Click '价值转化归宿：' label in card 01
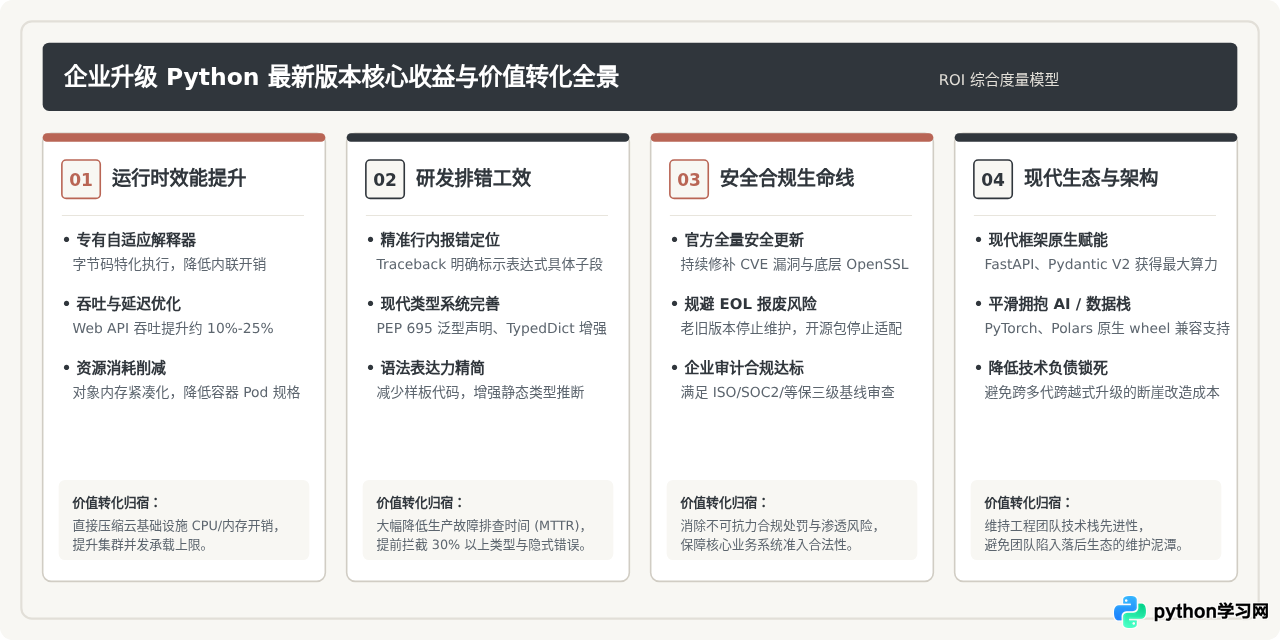This screenshot has width=1280, height=640. point(117,503)
